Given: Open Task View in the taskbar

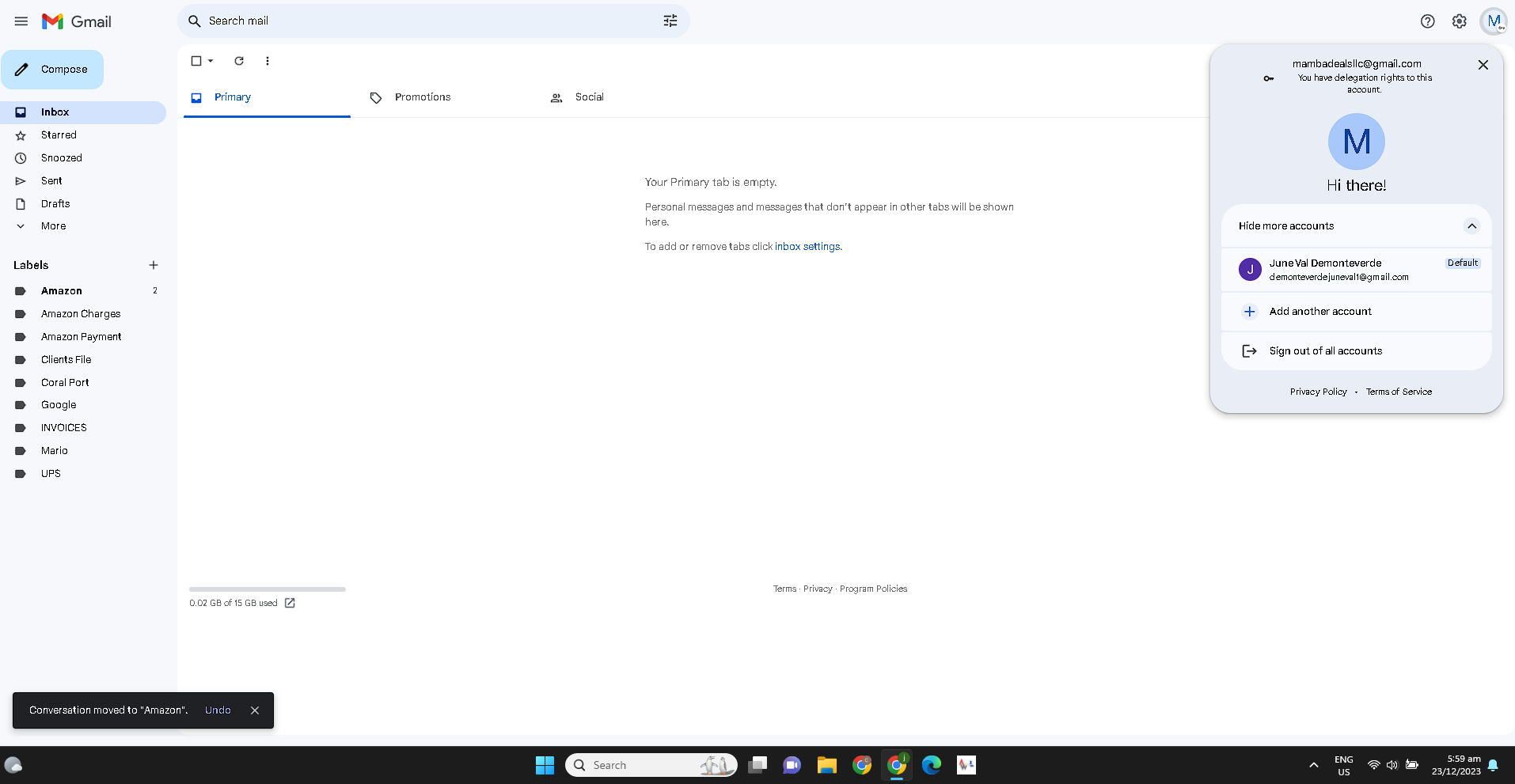Looking at the screenshot, I should (757, 765).
